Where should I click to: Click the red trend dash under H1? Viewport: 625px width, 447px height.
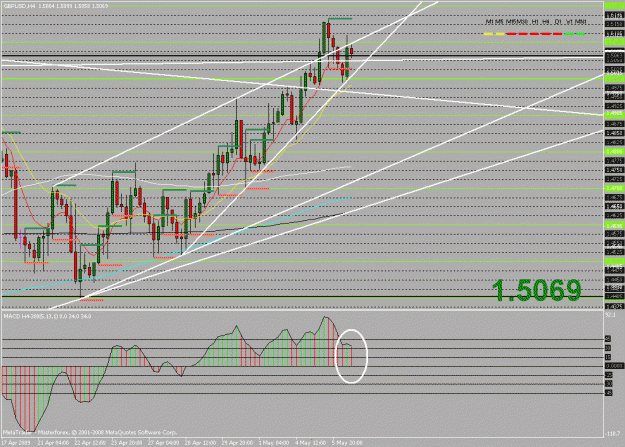pyautogui.click(x=534, y=34)
